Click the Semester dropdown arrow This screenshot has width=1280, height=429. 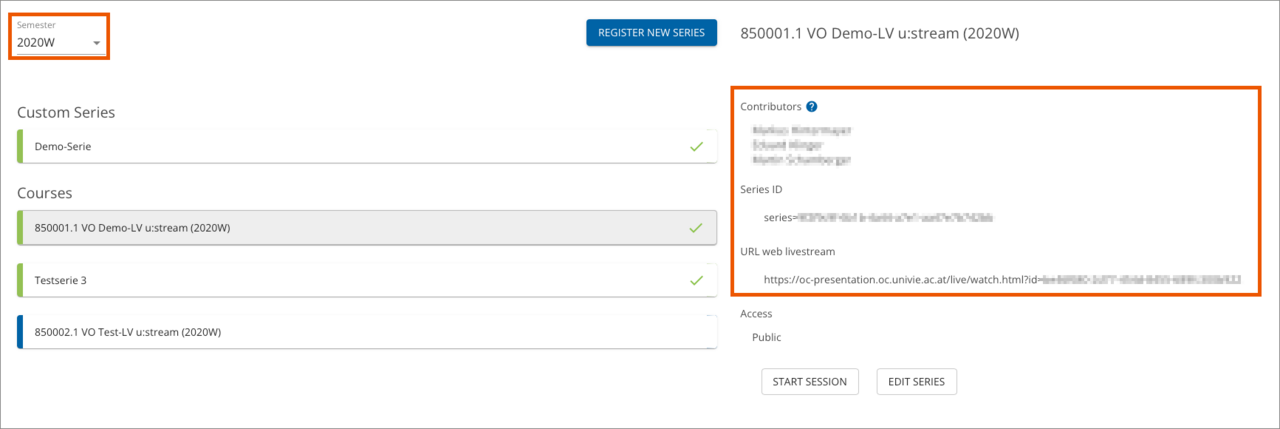(97, 44)
